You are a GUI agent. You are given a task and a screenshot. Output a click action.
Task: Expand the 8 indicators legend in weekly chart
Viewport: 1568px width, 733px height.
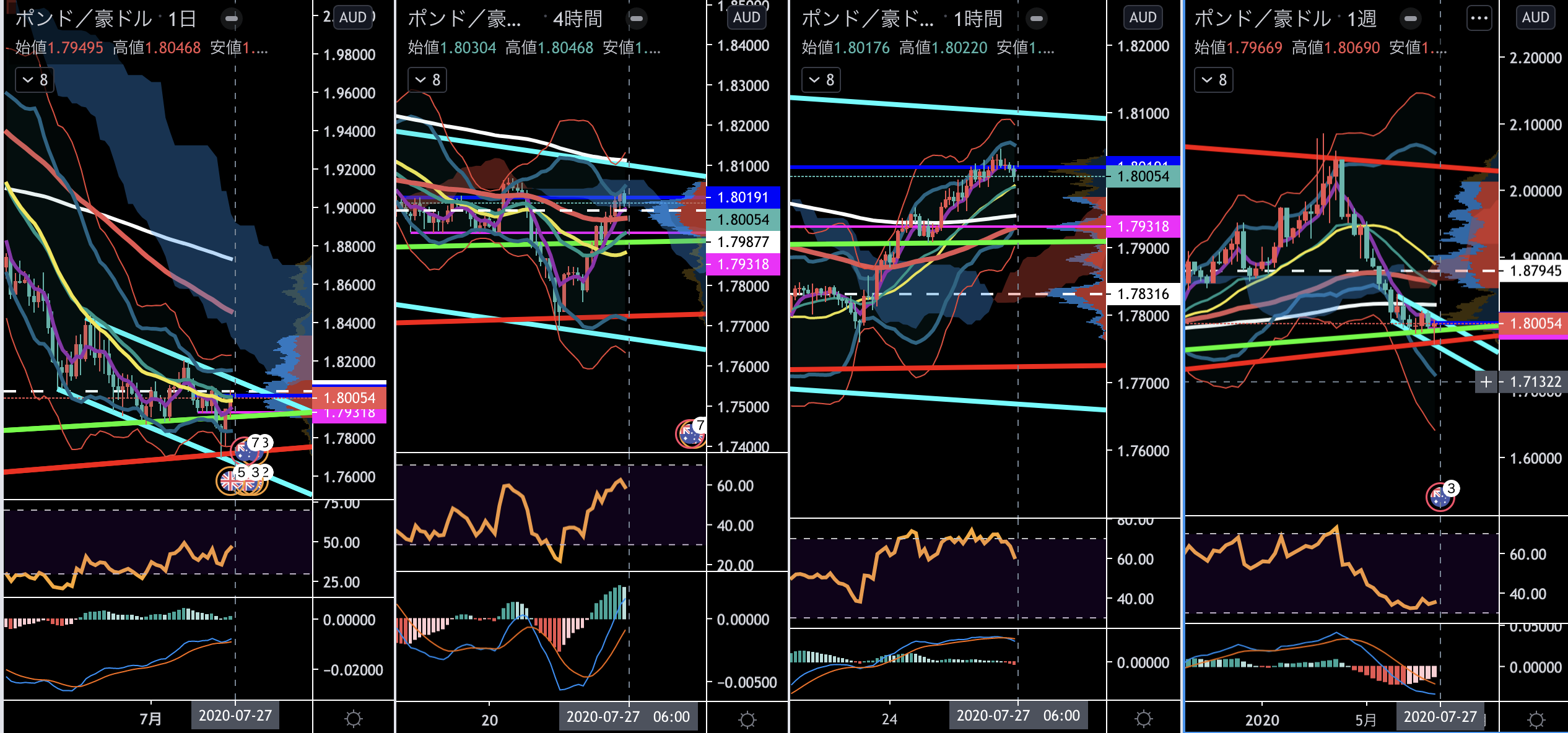point(1213,80)
